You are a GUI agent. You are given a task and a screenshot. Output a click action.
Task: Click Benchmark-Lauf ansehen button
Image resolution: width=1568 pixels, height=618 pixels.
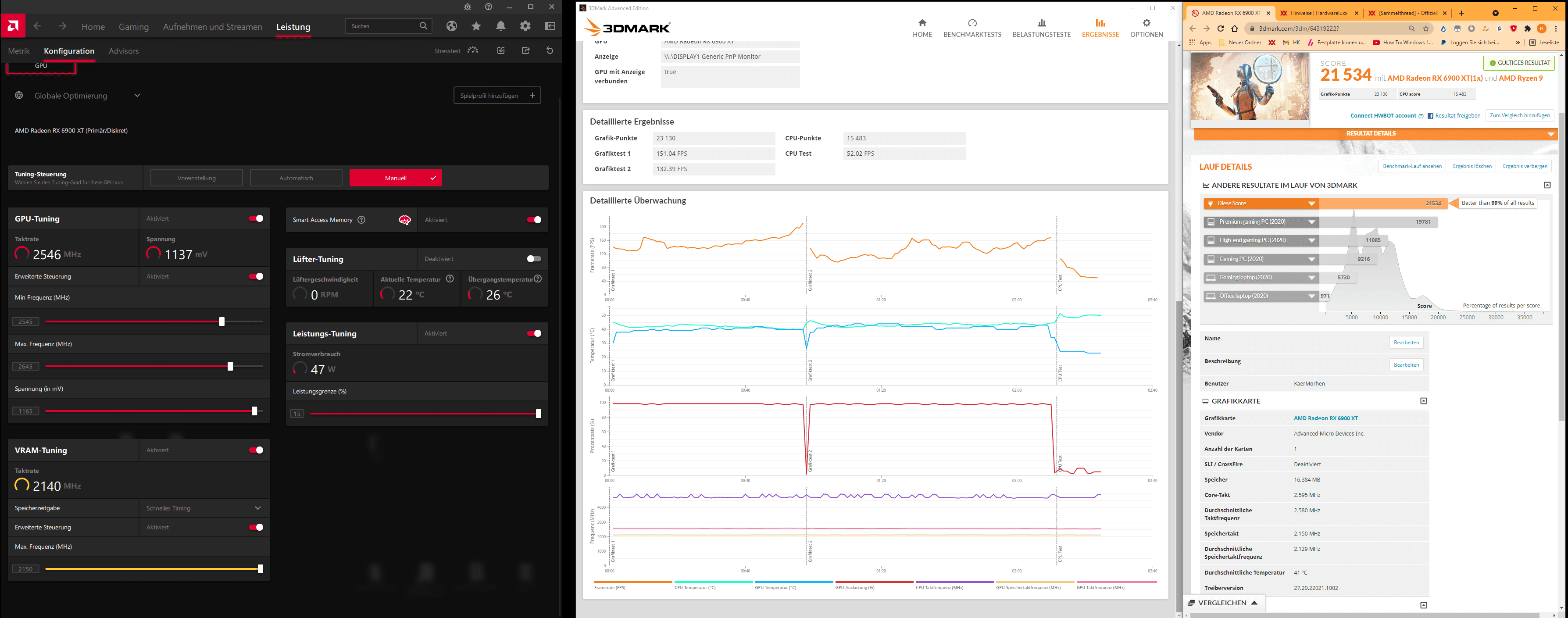(x=1412, y=166)
